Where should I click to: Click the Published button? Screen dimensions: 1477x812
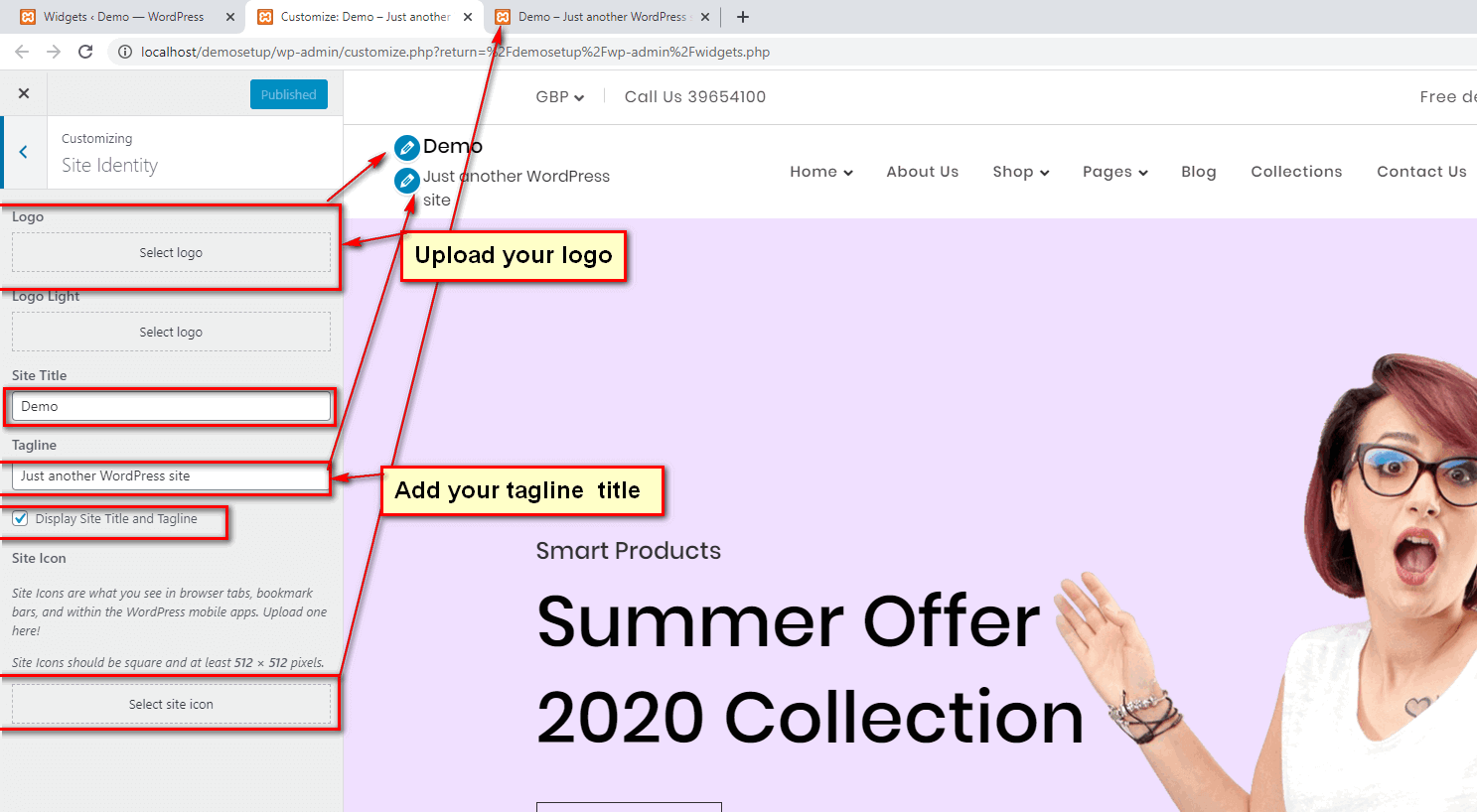click(x=289, y=94)
